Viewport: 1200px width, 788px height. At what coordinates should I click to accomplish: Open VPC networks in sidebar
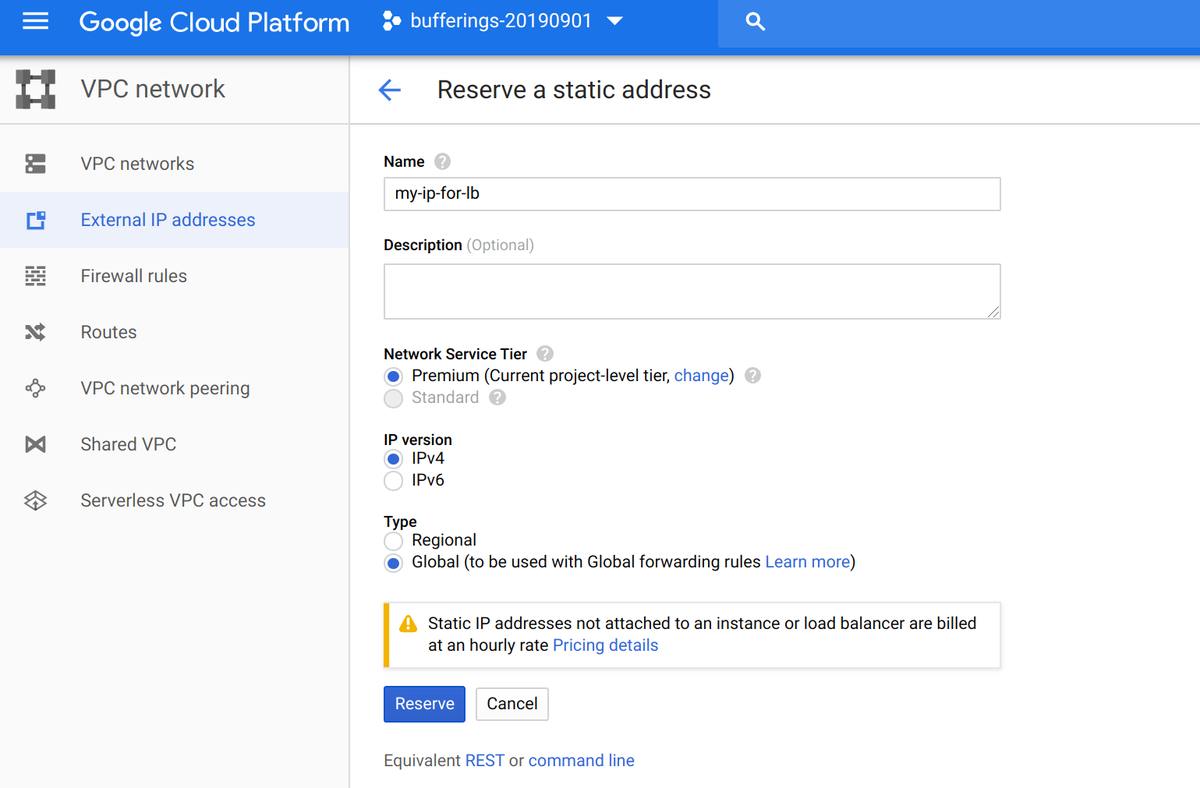tap(174, 164)
